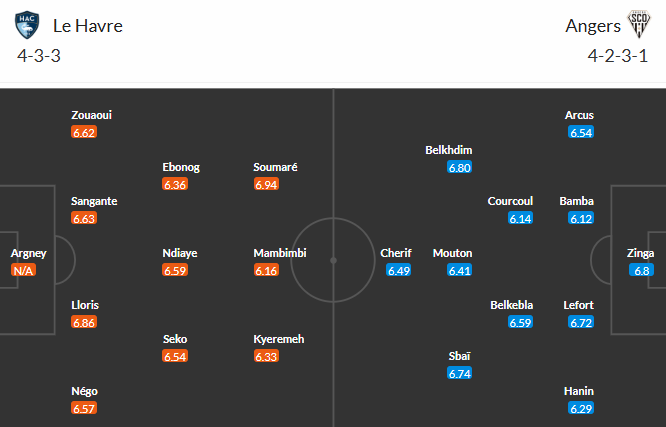Click Kyeremeh's 6.33 rating badge
The height and width of the screenshot is (427, 666).
[266, 356]
